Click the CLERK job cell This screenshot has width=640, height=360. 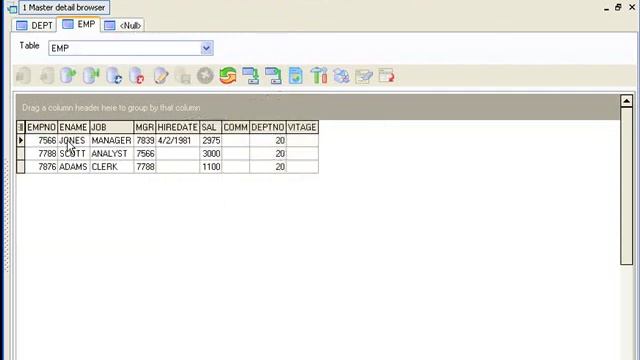pos(112,167)
